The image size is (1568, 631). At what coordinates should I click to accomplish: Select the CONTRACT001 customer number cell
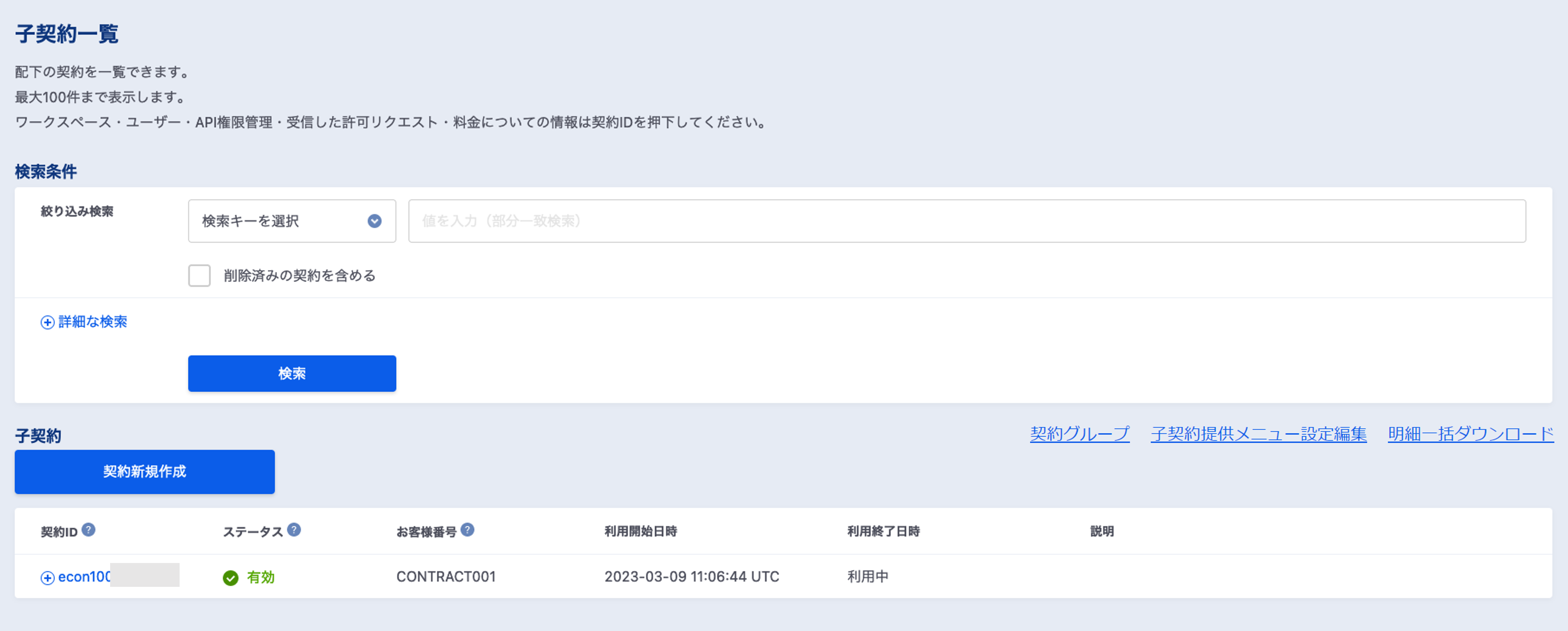(x=445, y=577)
